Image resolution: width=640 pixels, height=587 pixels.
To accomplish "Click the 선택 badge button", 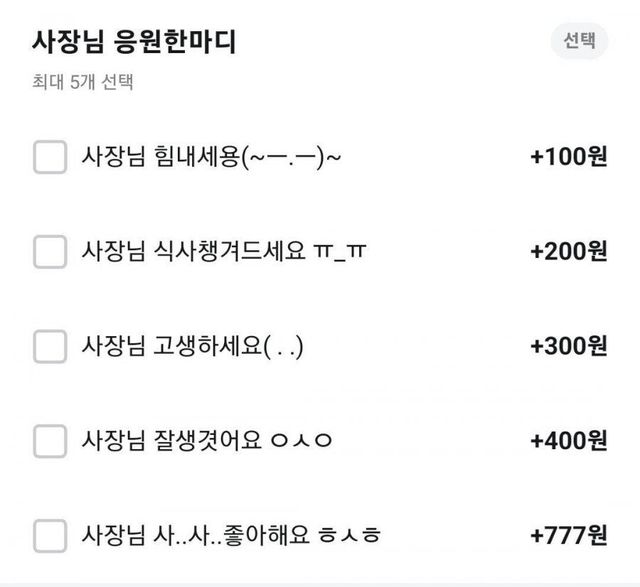I will click(x=579, y=41).
